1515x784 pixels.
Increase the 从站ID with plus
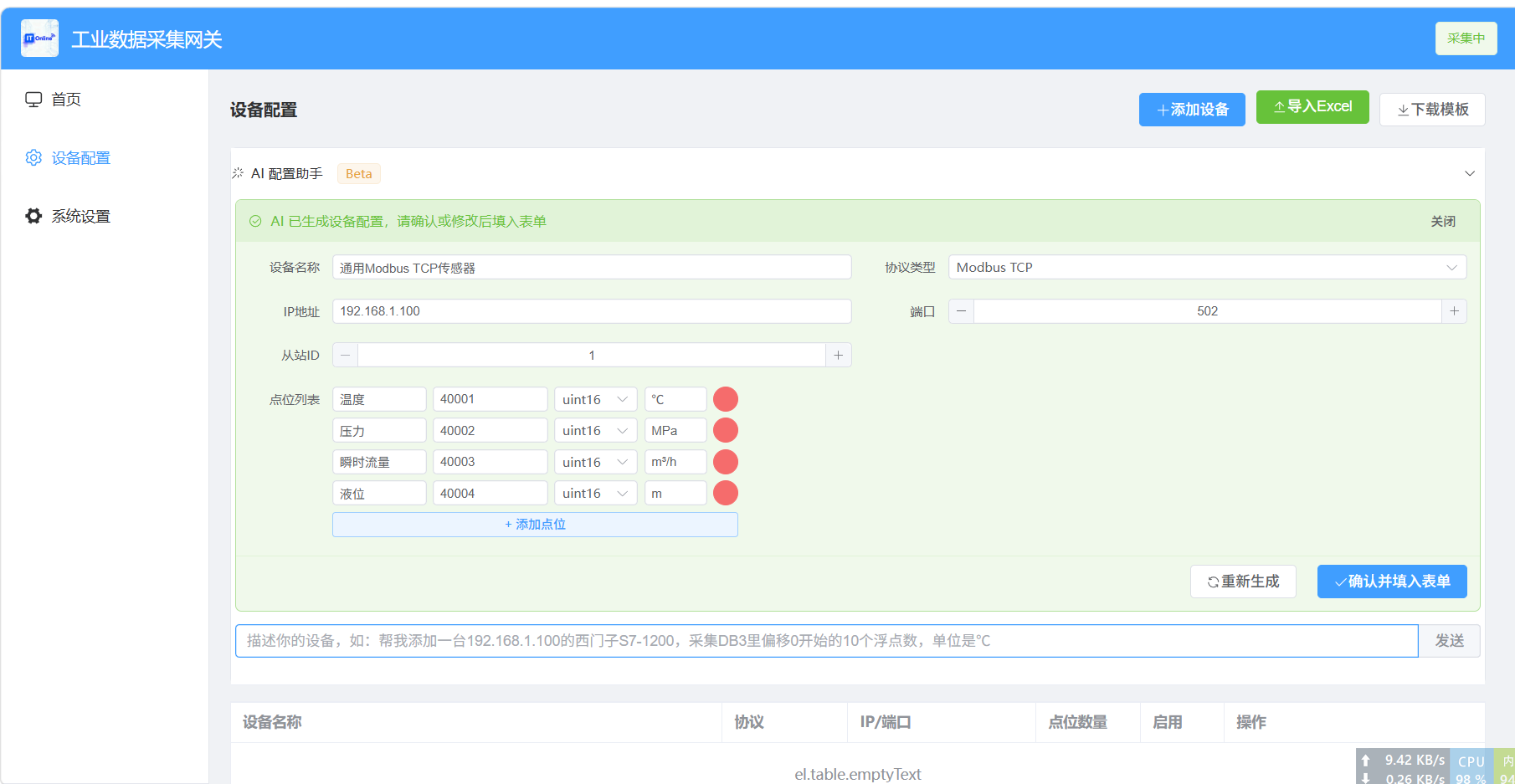pyautogui.click(x=839, y=356)
